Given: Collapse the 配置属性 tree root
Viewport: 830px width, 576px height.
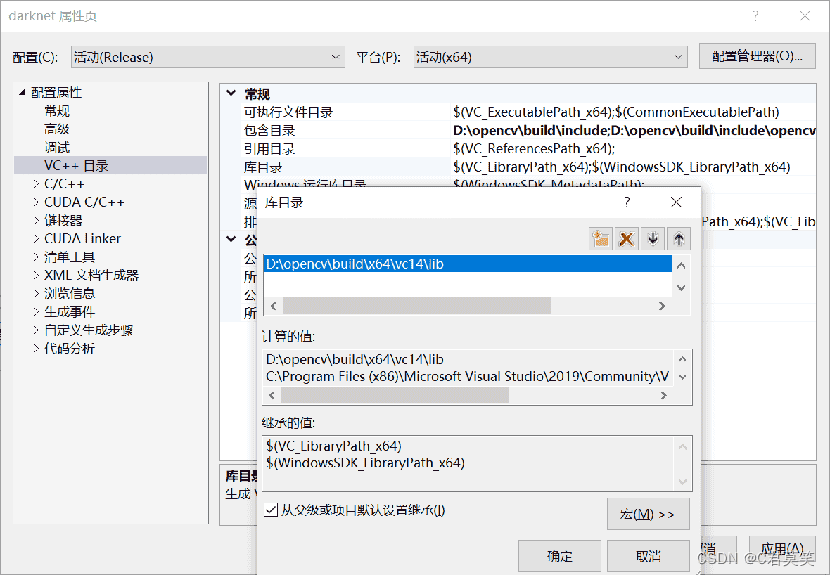Looking at the screenshot, I should [22, 93].
